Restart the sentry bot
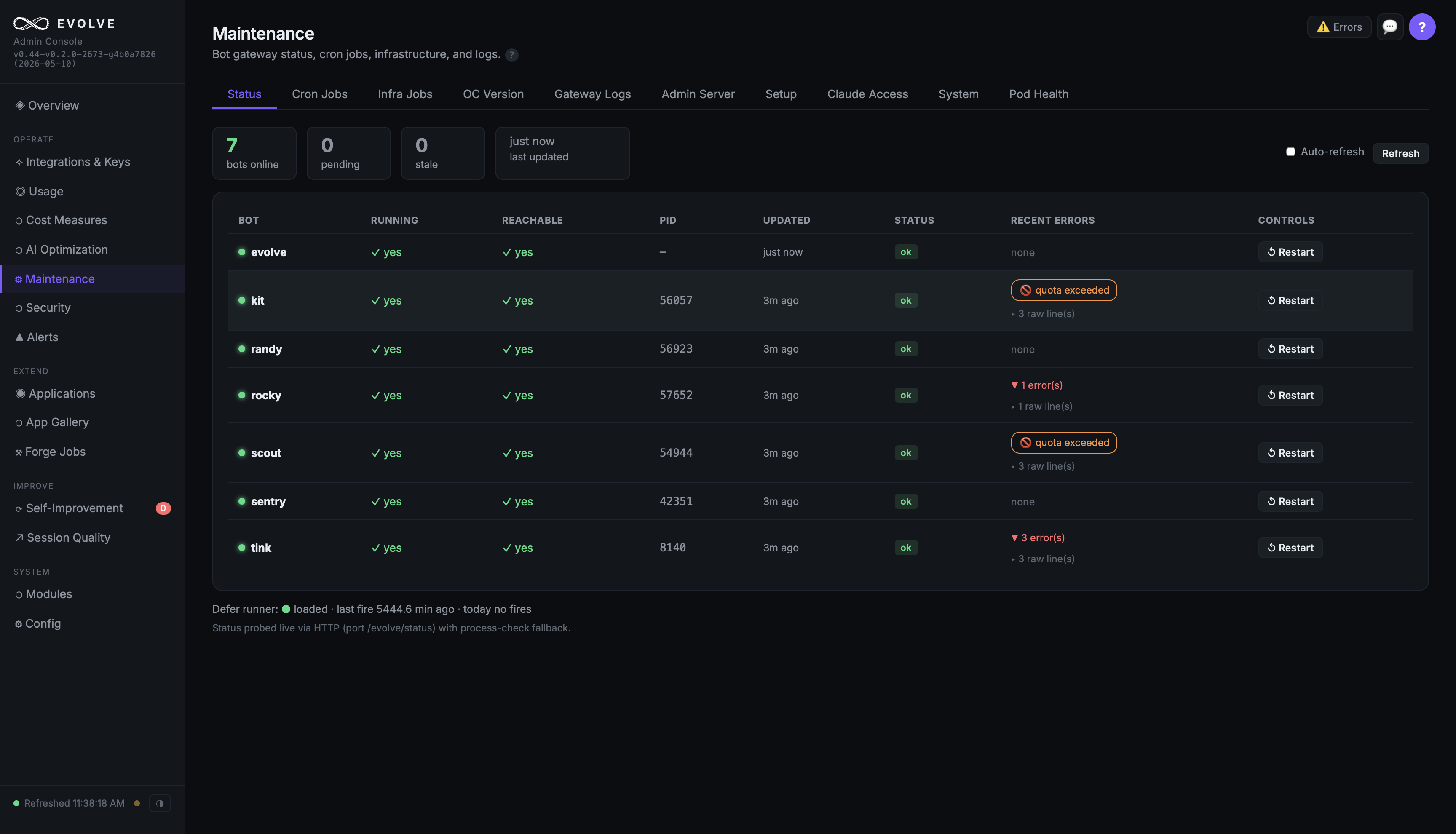This screenshot has width=1456, height=834. [1290, 501]
